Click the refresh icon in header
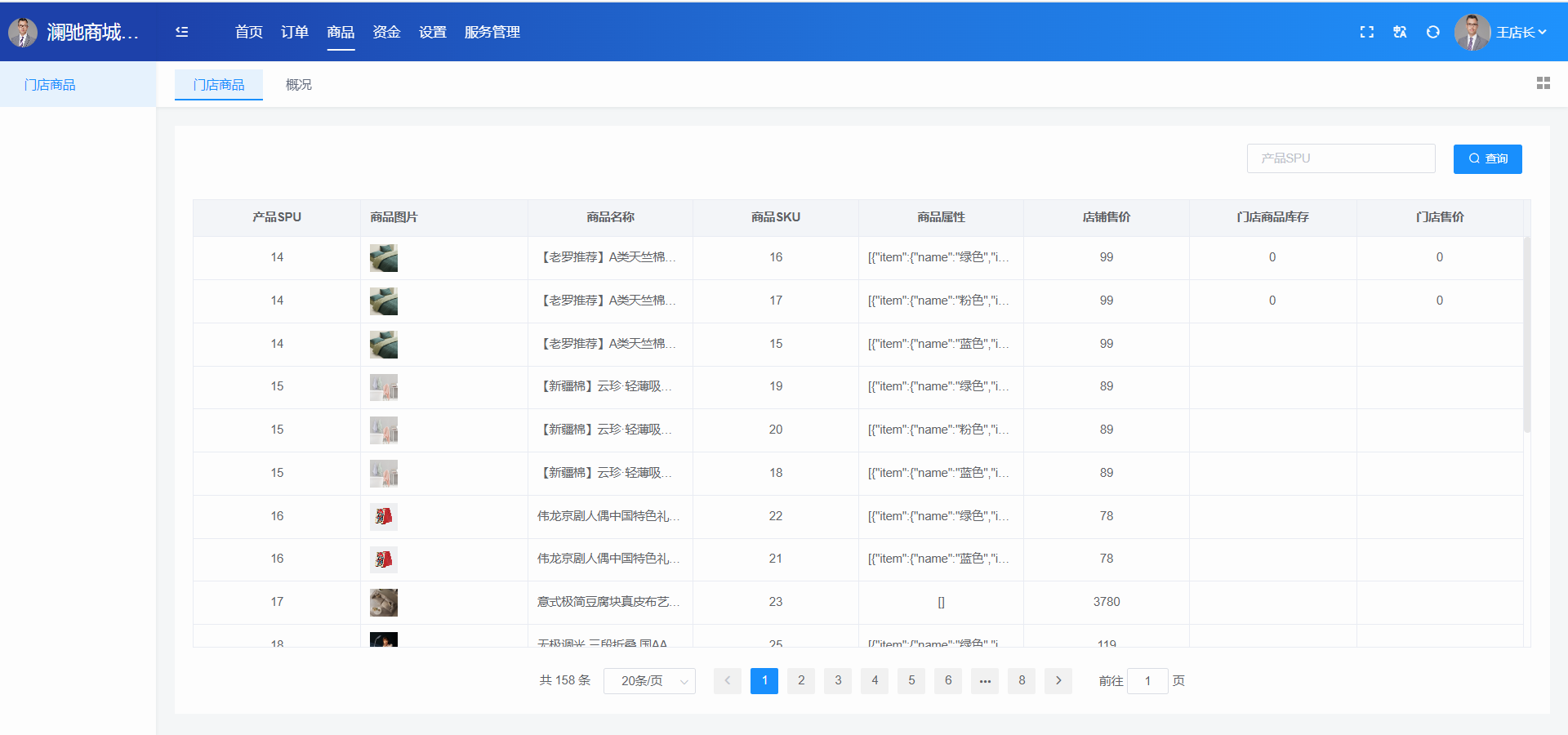The image size is (1568, 735). pos(1432,32)
